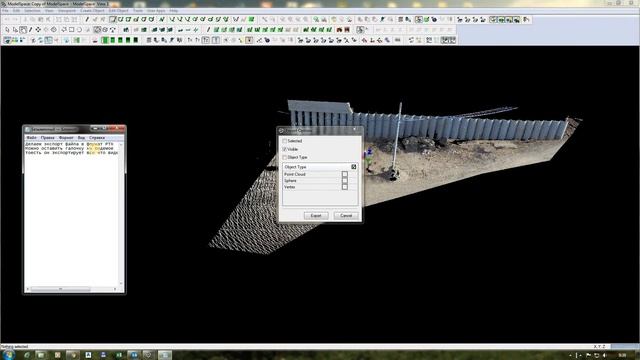Image resolution: width=640 pixels, height=360 pixels.
Task: Click the Cancel button in export dialog
Action: coord(346,216)
